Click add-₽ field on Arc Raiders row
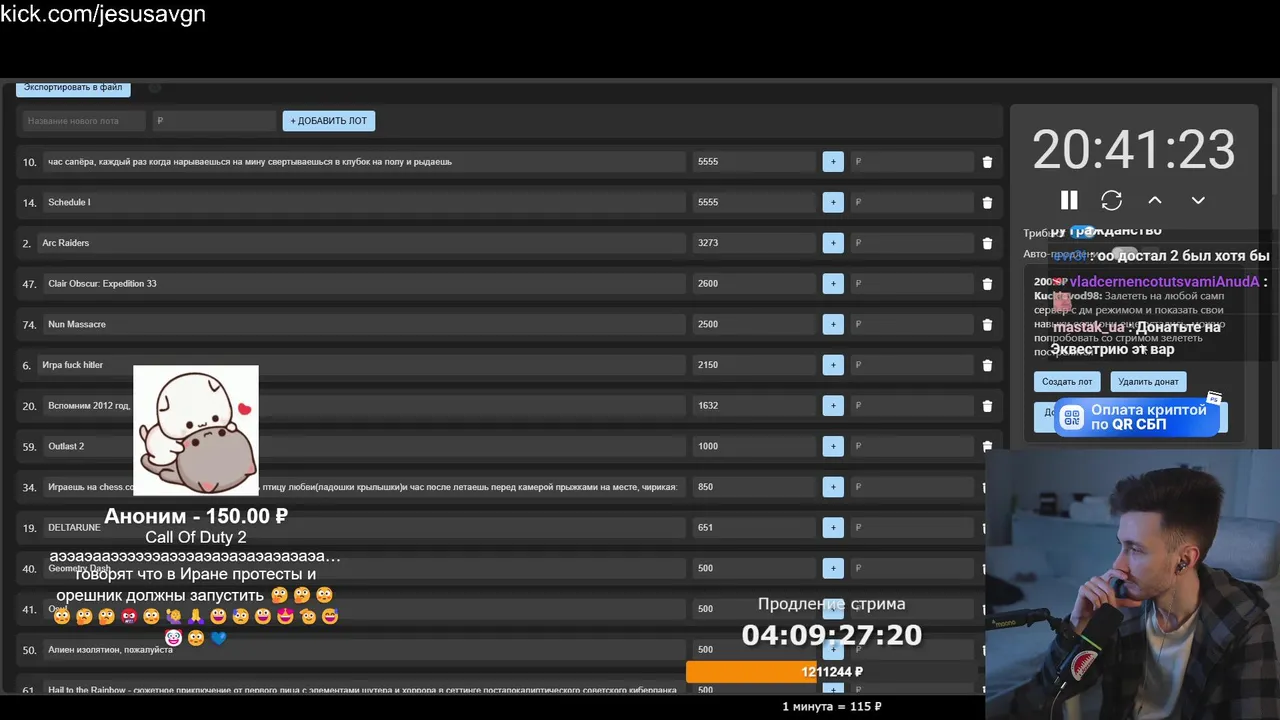Viewport: 1280px width, 720px height. (912, 243)
